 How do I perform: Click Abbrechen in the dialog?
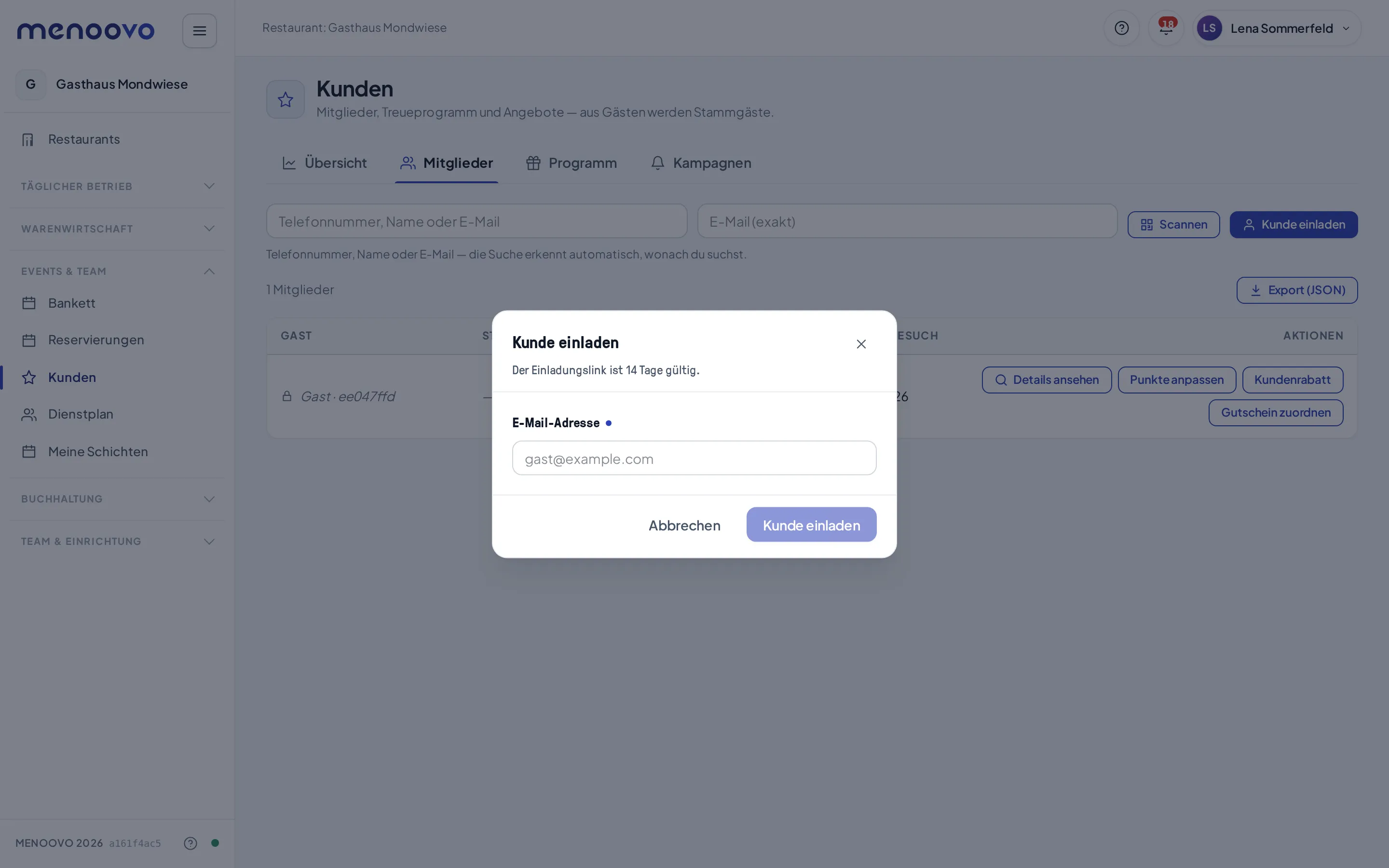tap(684, 525)
